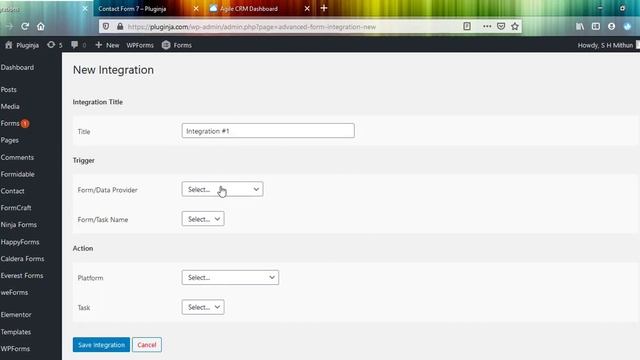Click the integration Title input field

[268, 131]
